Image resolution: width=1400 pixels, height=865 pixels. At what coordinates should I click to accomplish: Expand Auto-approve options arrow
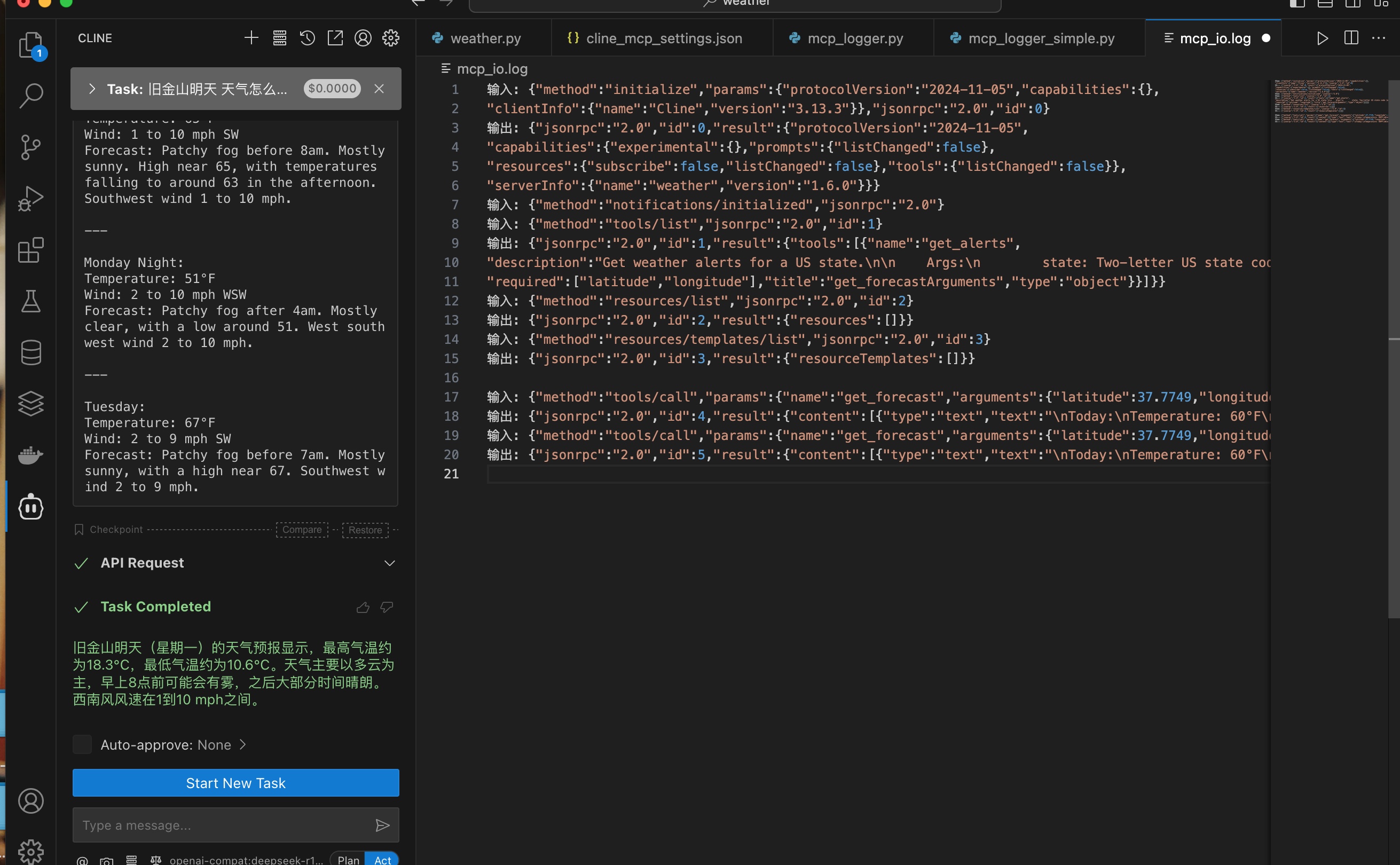coord(242,744)
